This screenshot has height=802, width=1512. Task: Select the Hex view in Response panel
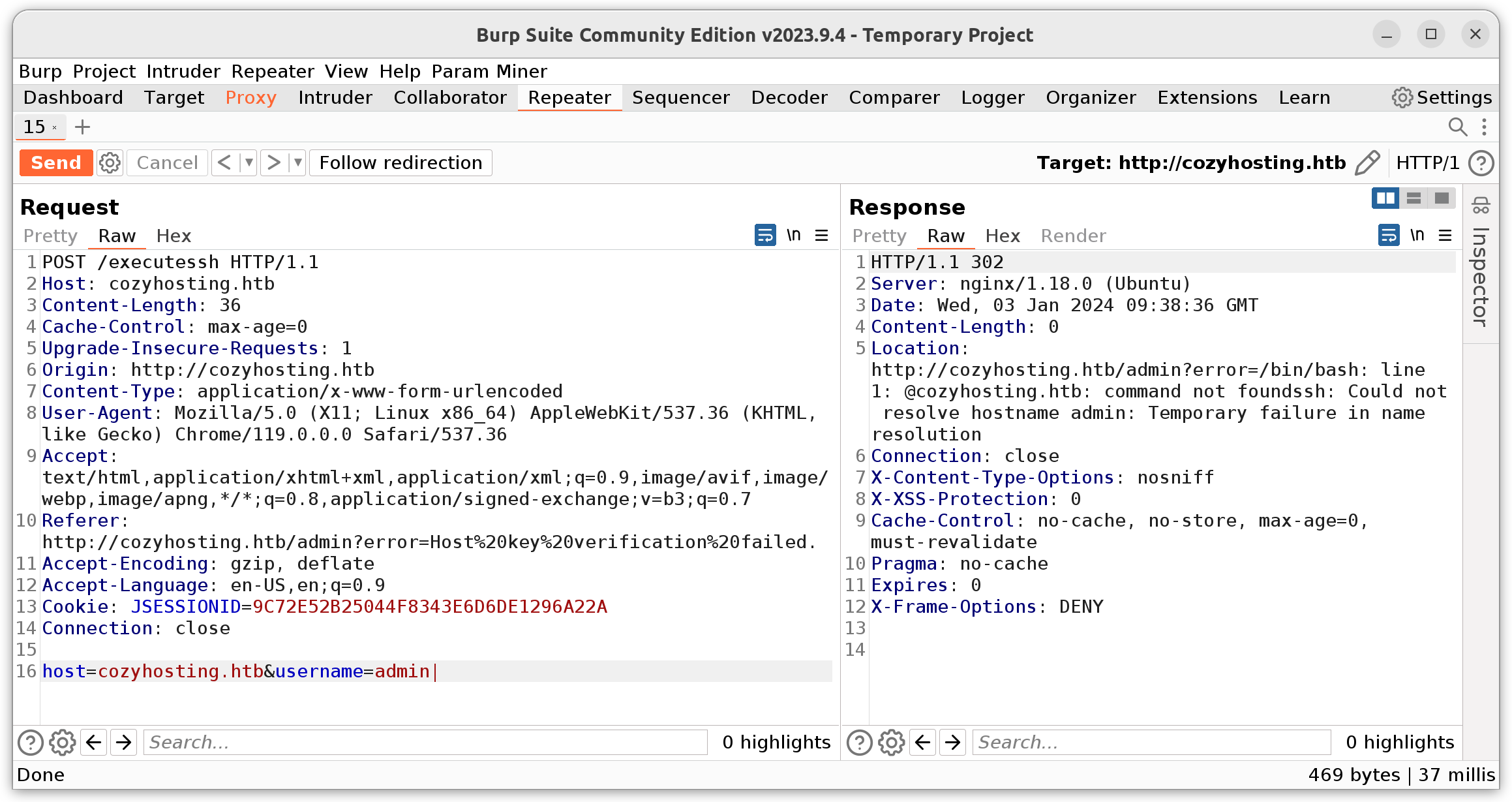tap(1003, 236)
